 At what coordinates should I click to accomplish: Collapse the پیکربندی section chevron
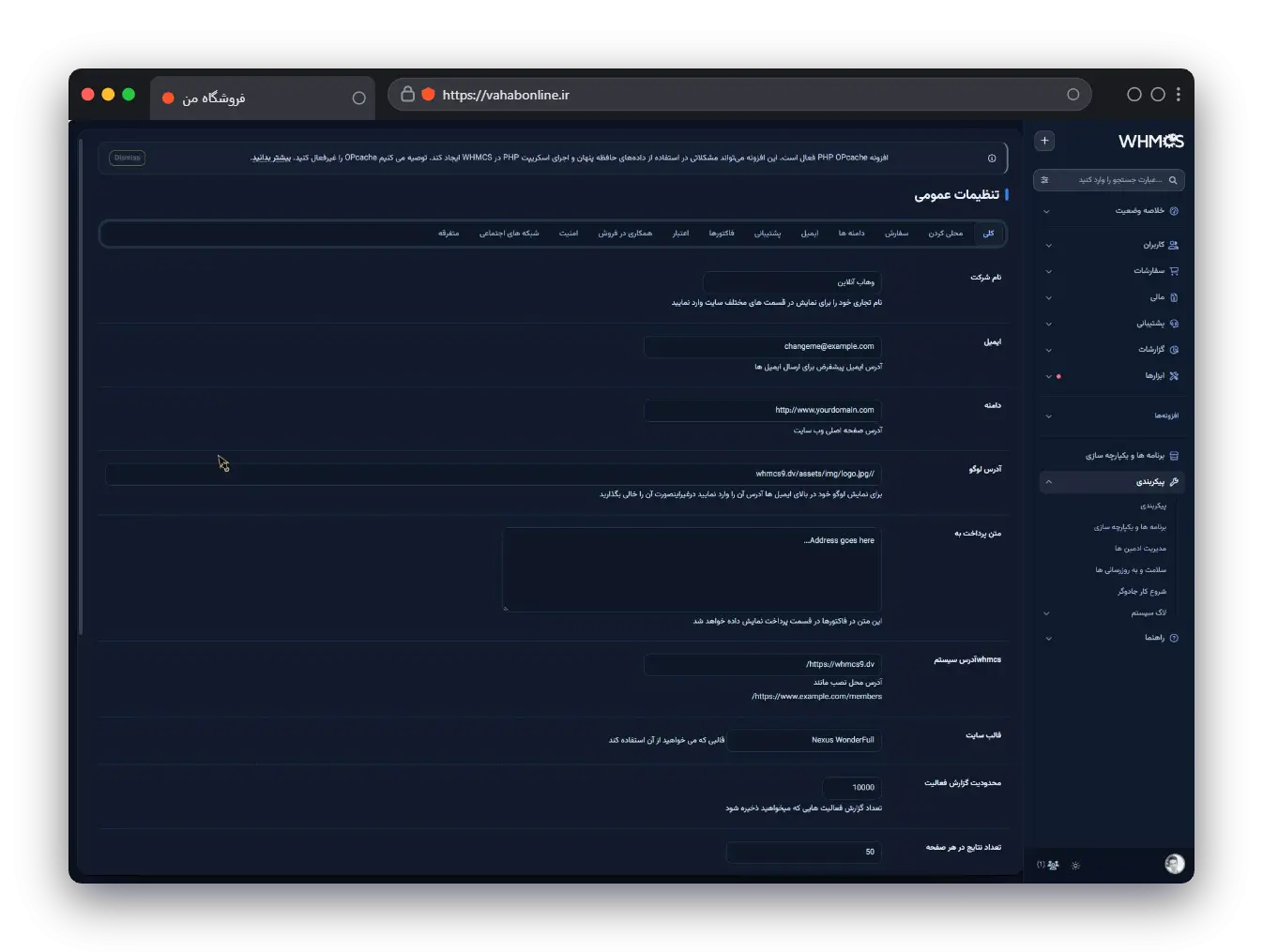tap(1048, 482)
